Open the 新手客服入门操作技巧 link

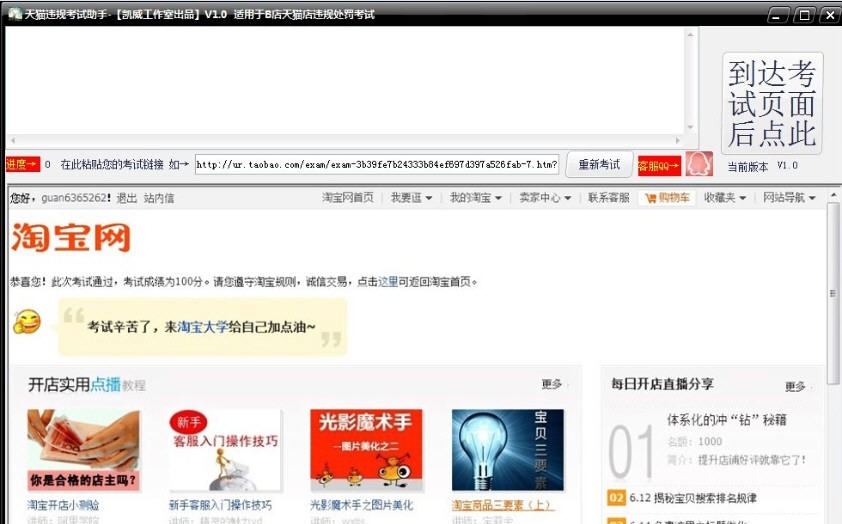point(220,505)
